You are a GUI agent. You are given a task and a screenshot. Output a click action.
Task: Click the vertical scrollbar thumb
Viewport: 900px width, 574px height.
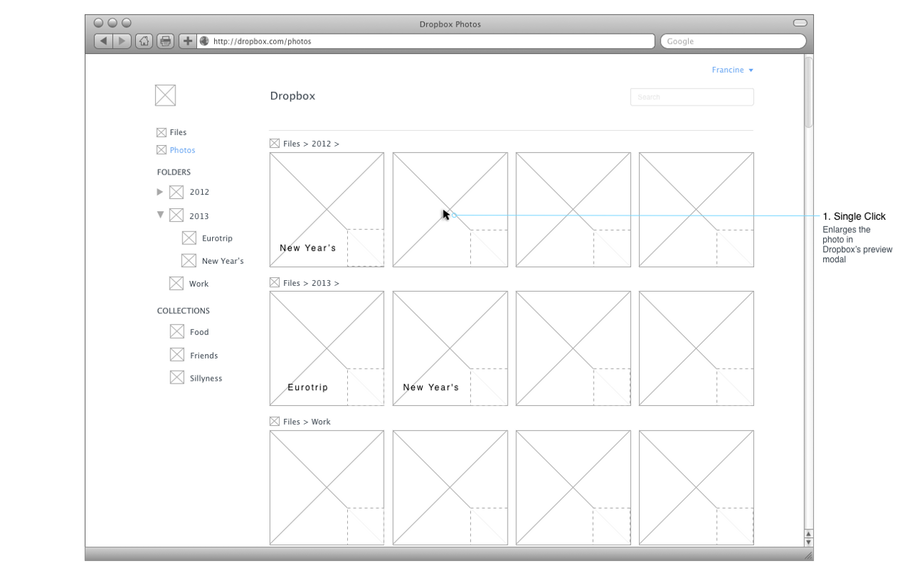pos(809,92)
